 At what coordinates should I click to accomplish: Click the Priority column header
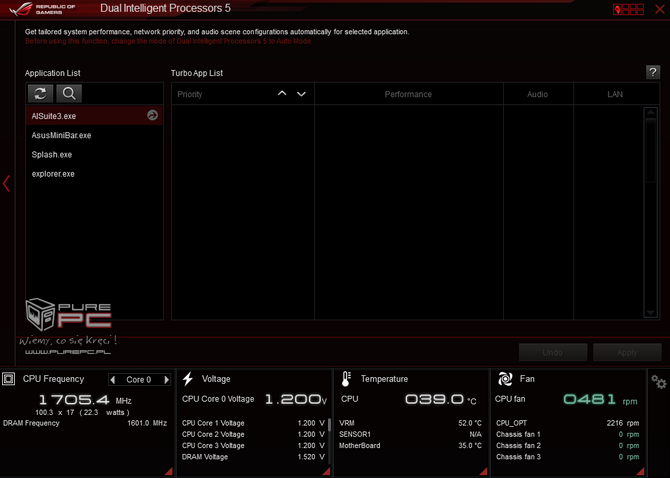pyautogui.click(x=190, y=94)
